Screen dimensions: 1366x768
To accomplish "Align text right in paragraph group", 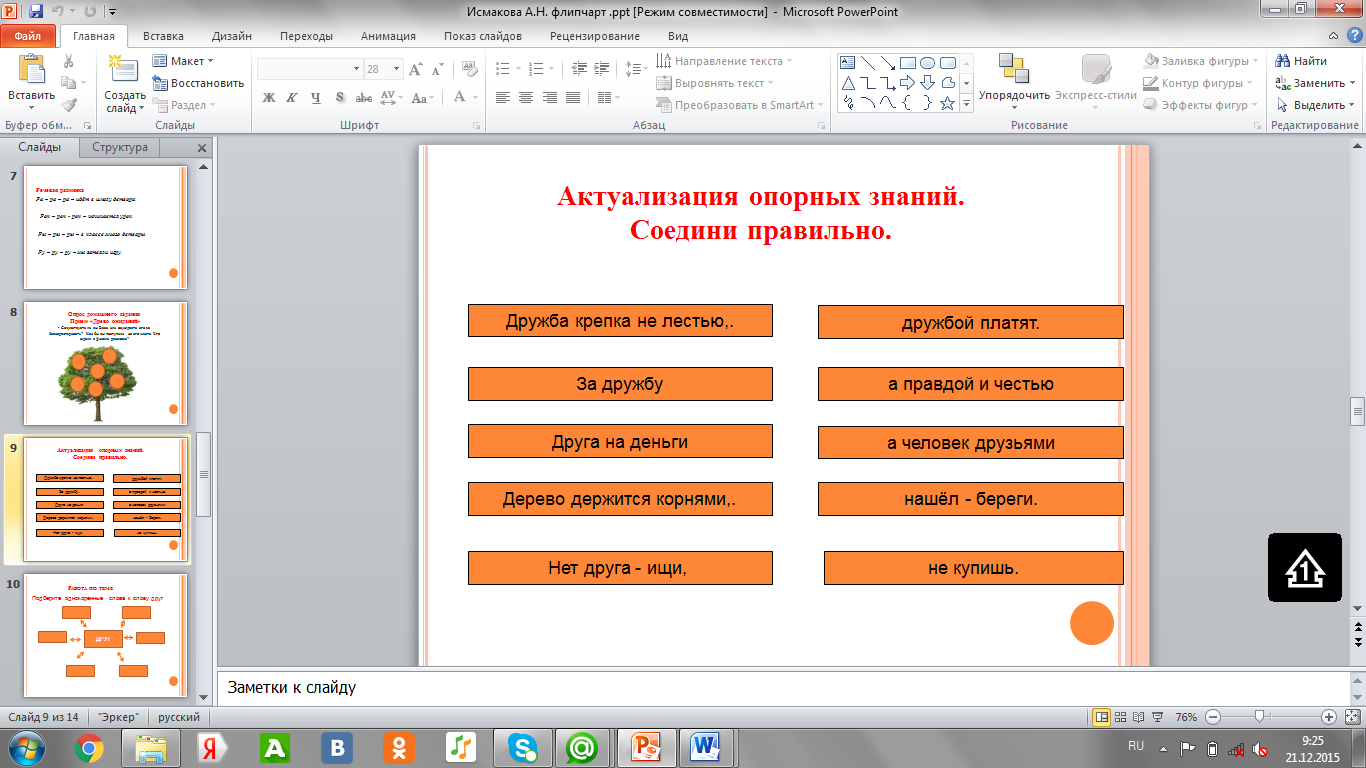I will pyautogui.click(x=549, y=97).
